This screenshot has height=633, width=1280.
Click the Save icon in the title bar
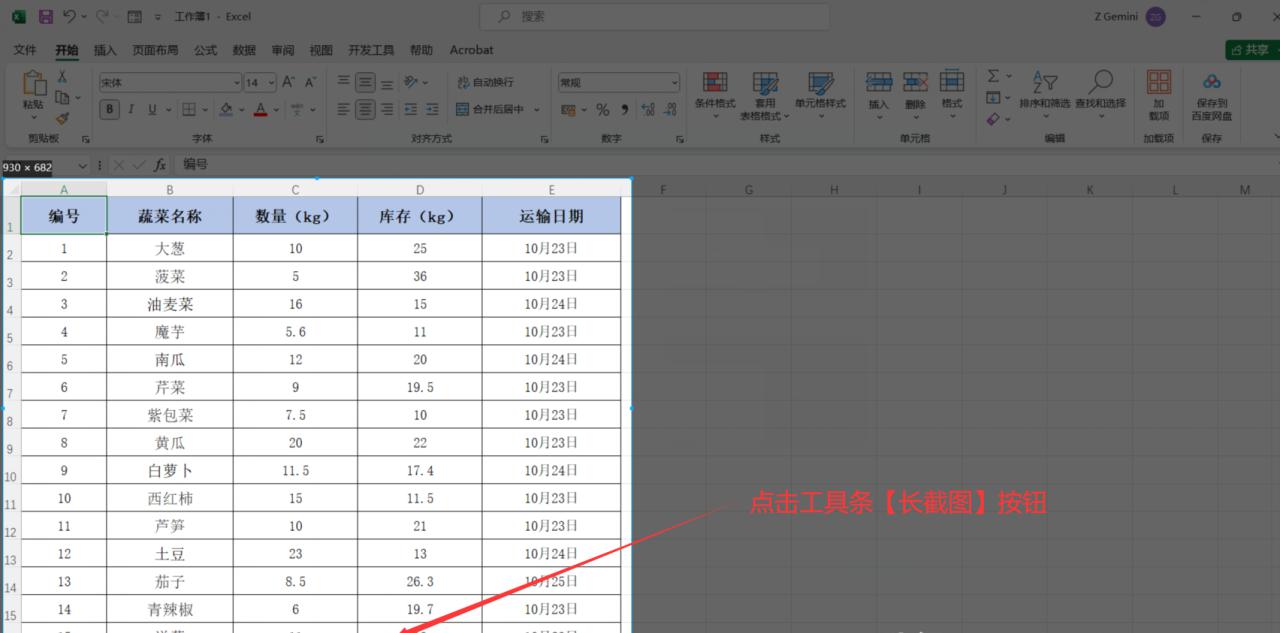tap(45, 17)
